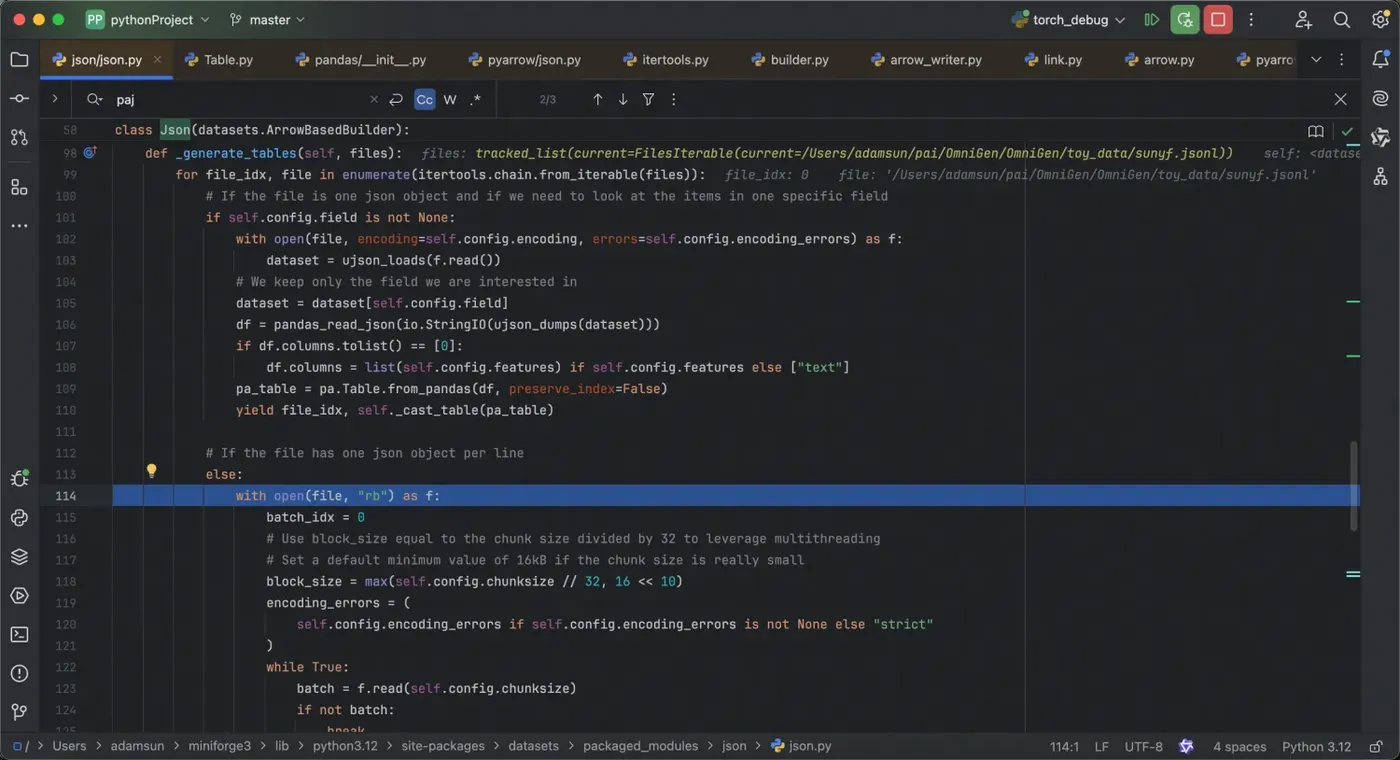
Task: Open the Commit tool window
Action: [19, 99]
